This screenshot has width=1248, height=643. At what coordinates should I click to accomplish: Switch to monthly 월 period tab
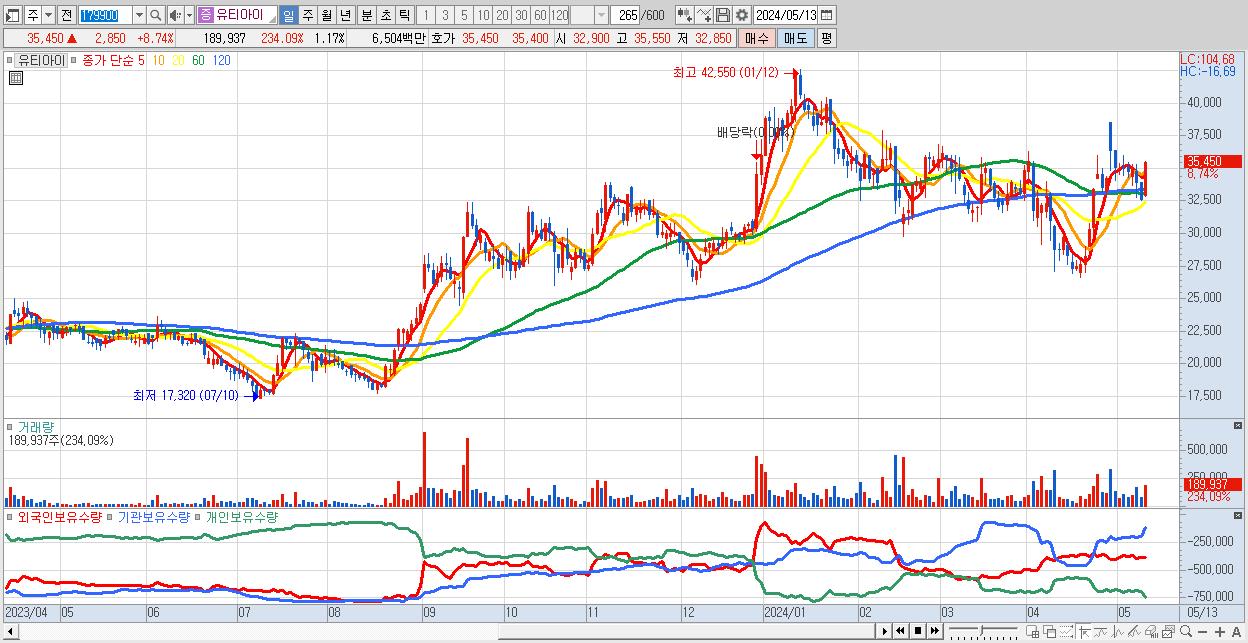[326, 15]
